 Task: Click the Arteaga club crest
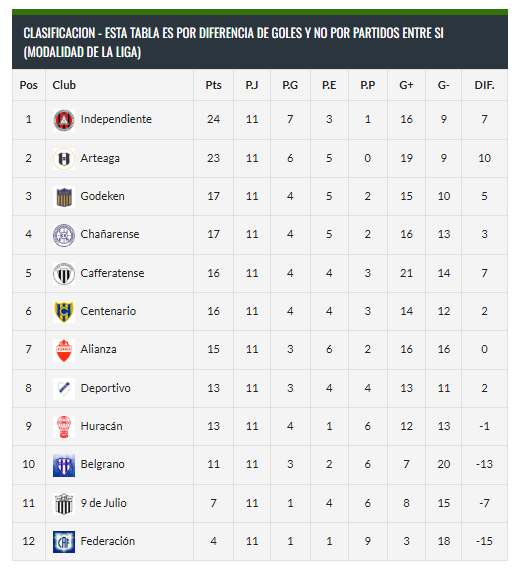point(64,159)
